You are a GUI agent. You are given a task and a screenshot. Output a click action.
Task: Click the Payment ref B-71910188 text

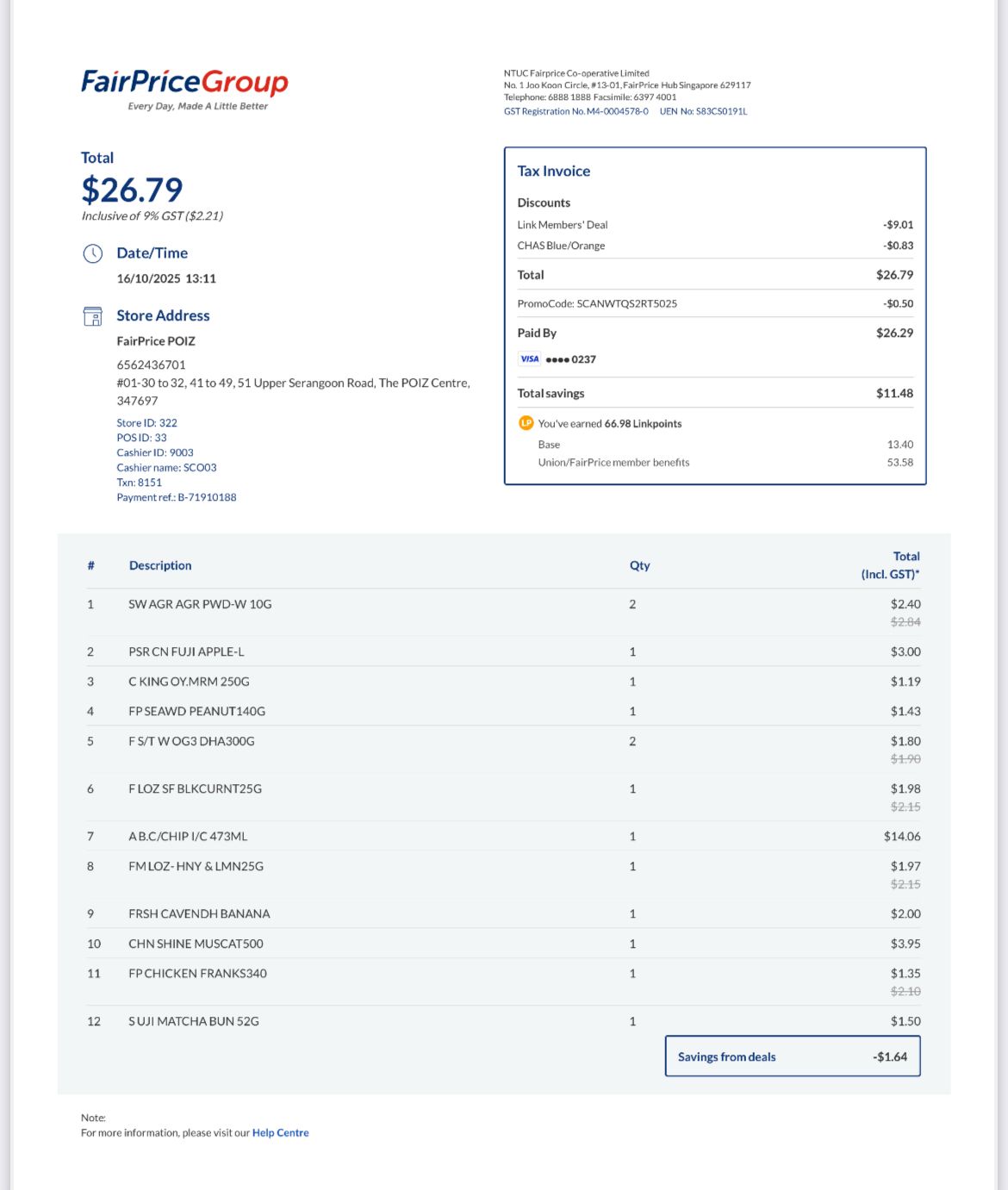177,497
